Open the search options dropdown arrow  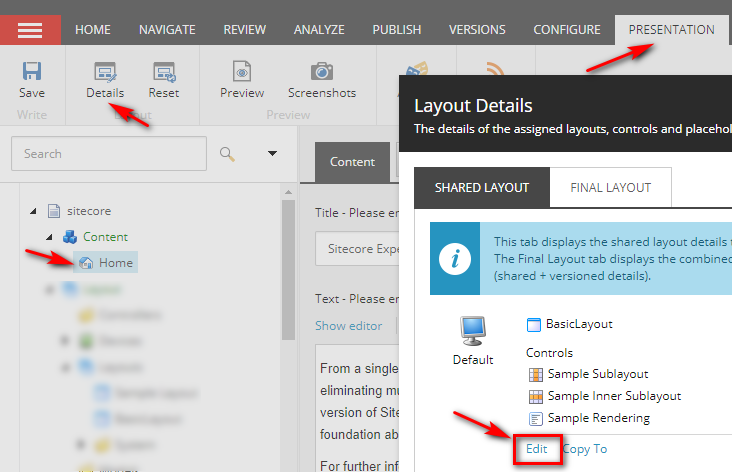pyautogui.click(x=272, y=153)
